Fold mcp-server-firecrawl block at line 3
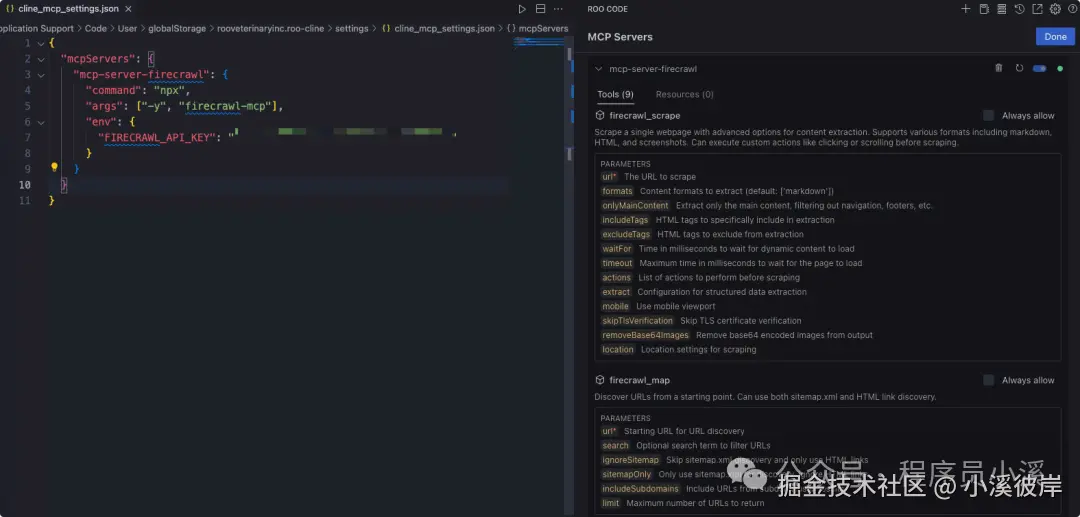The width and height of the screenshot is (1080, 517). pyautogui.click(x=41, y=74)
